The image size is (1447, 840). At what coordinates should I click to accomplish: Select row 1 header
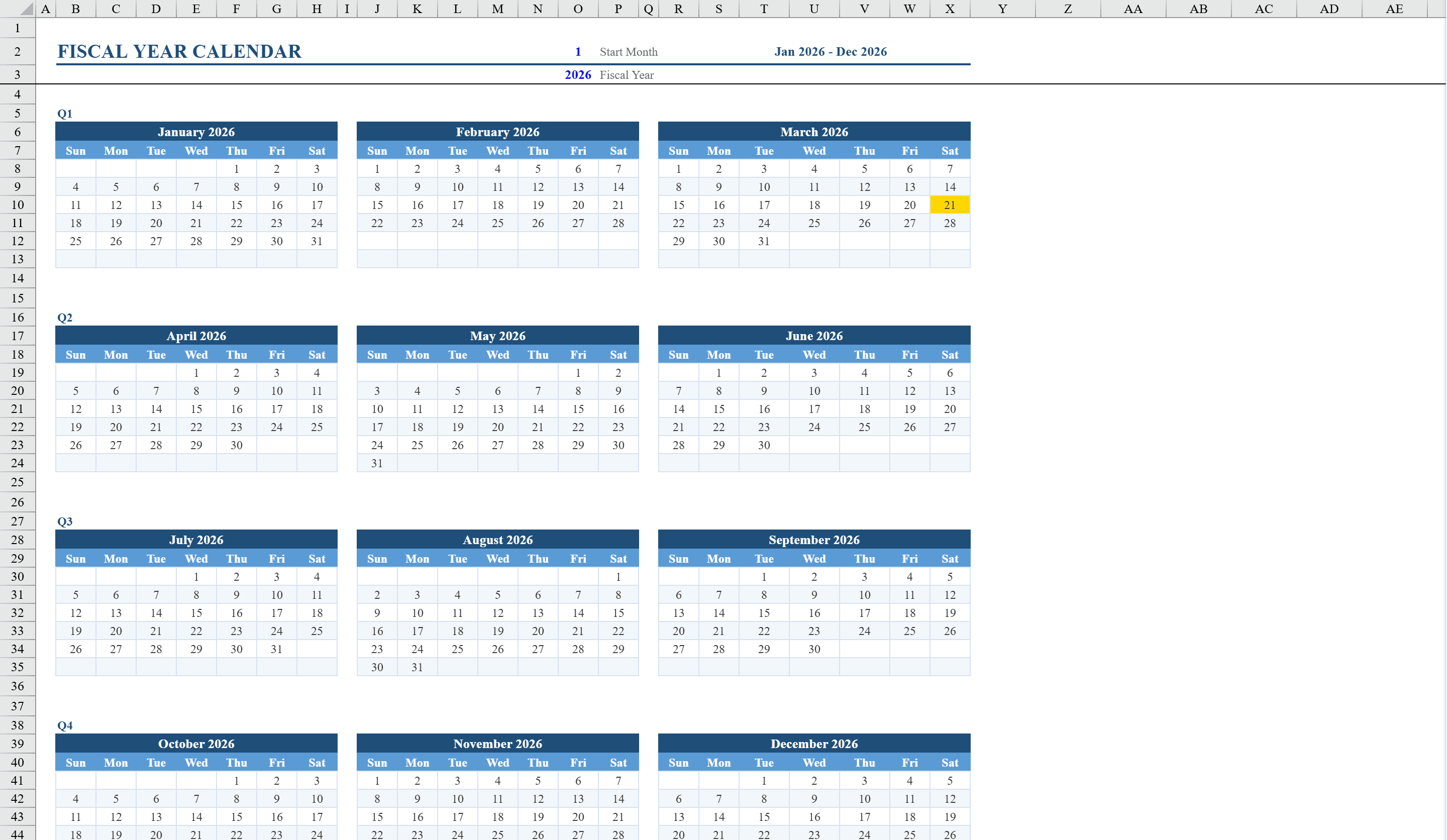(x=17, y=28)
